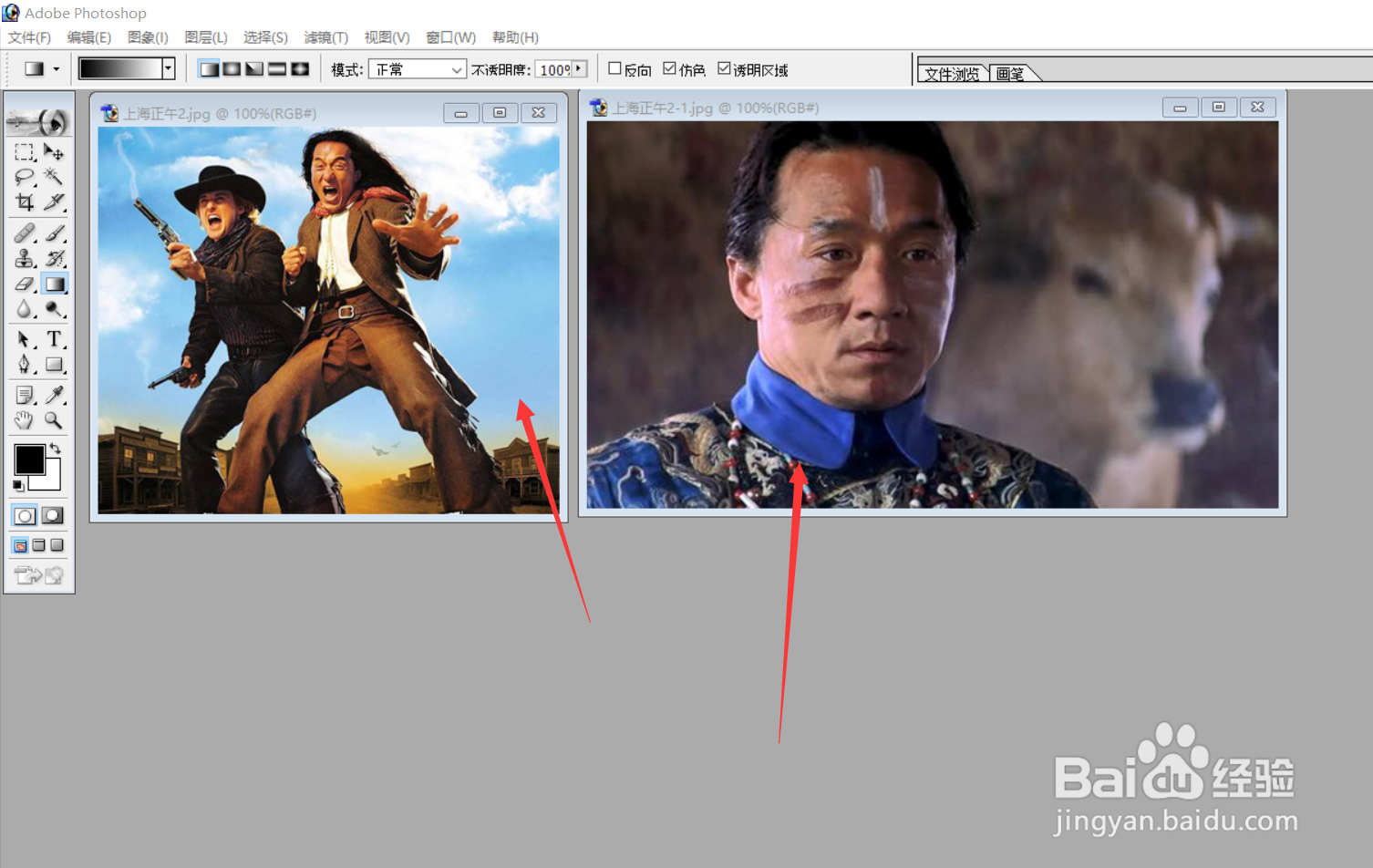
Task: Select the Magic Wand tool
Action: (x=54, y=176)
